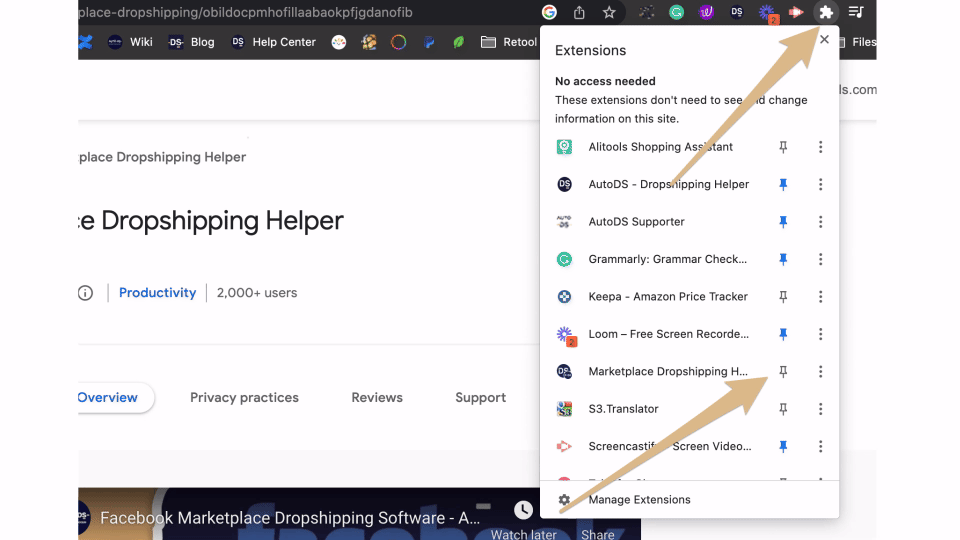This screenshot has height=540, width=960.
Task: Click Watch later on the video
Action: pos(523,520)
